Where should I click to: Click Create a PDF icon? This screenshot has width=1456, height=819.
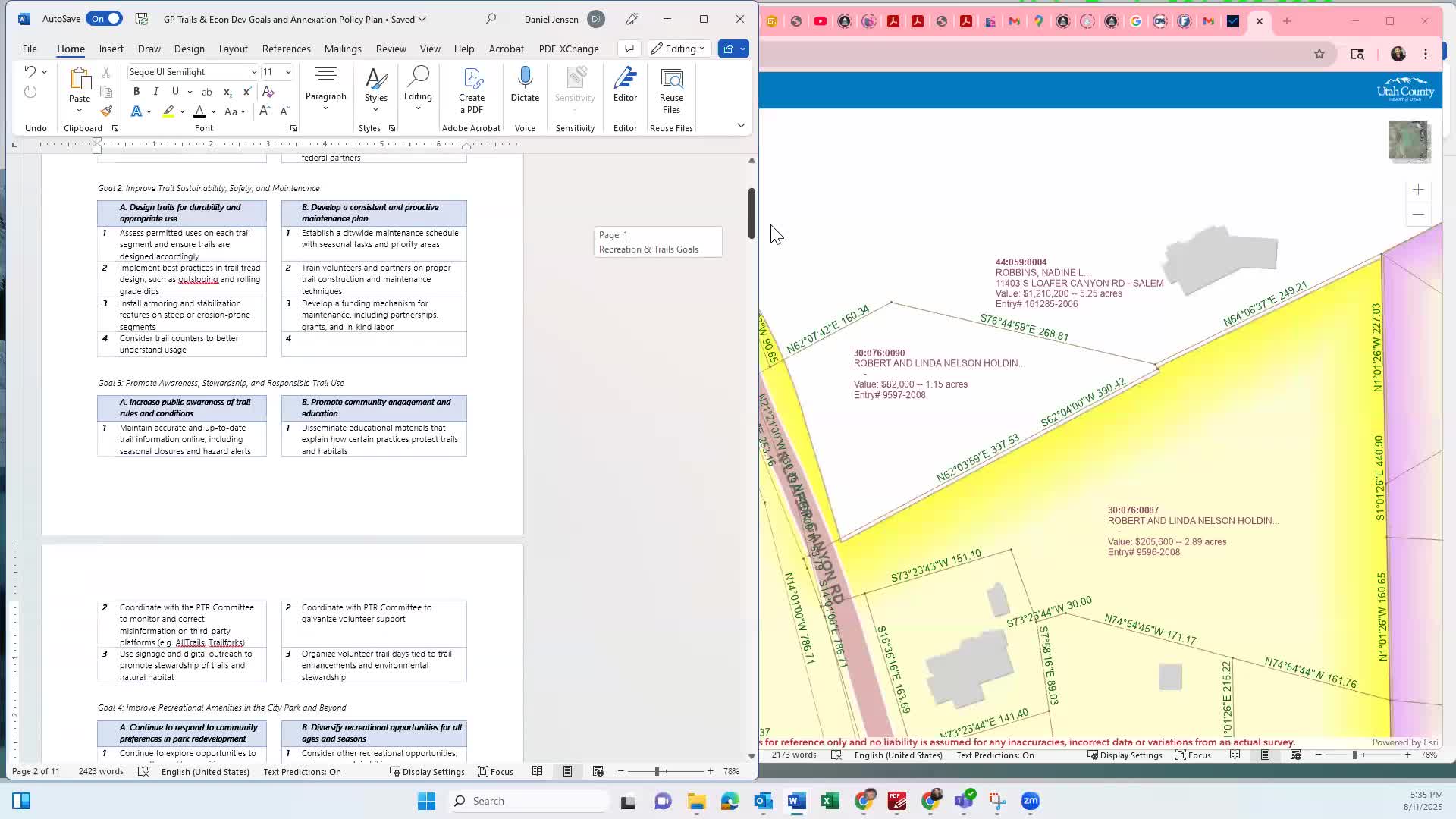472,79
